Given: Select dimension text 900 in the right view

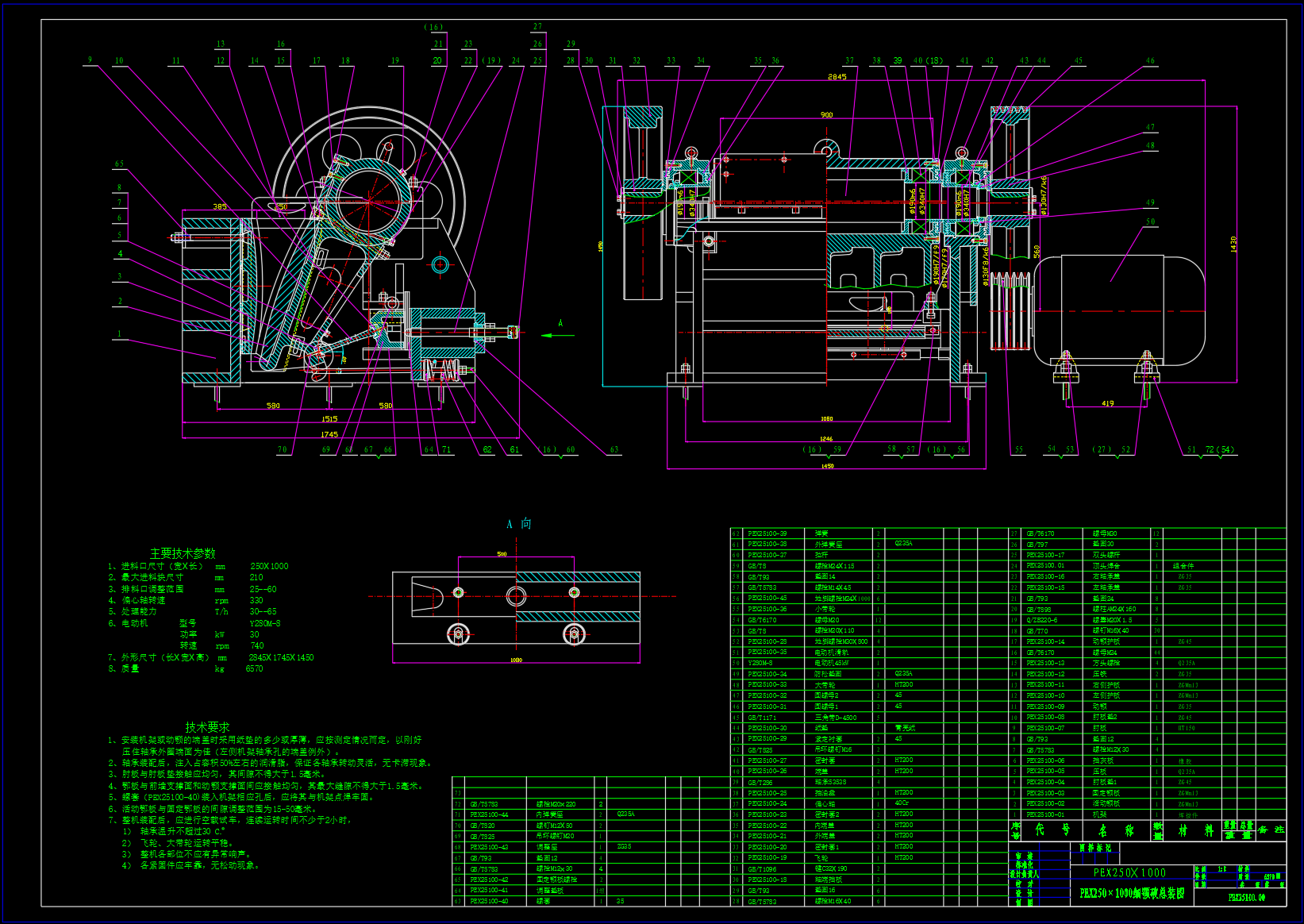Looking at the screenshot, I should [826, 115].
